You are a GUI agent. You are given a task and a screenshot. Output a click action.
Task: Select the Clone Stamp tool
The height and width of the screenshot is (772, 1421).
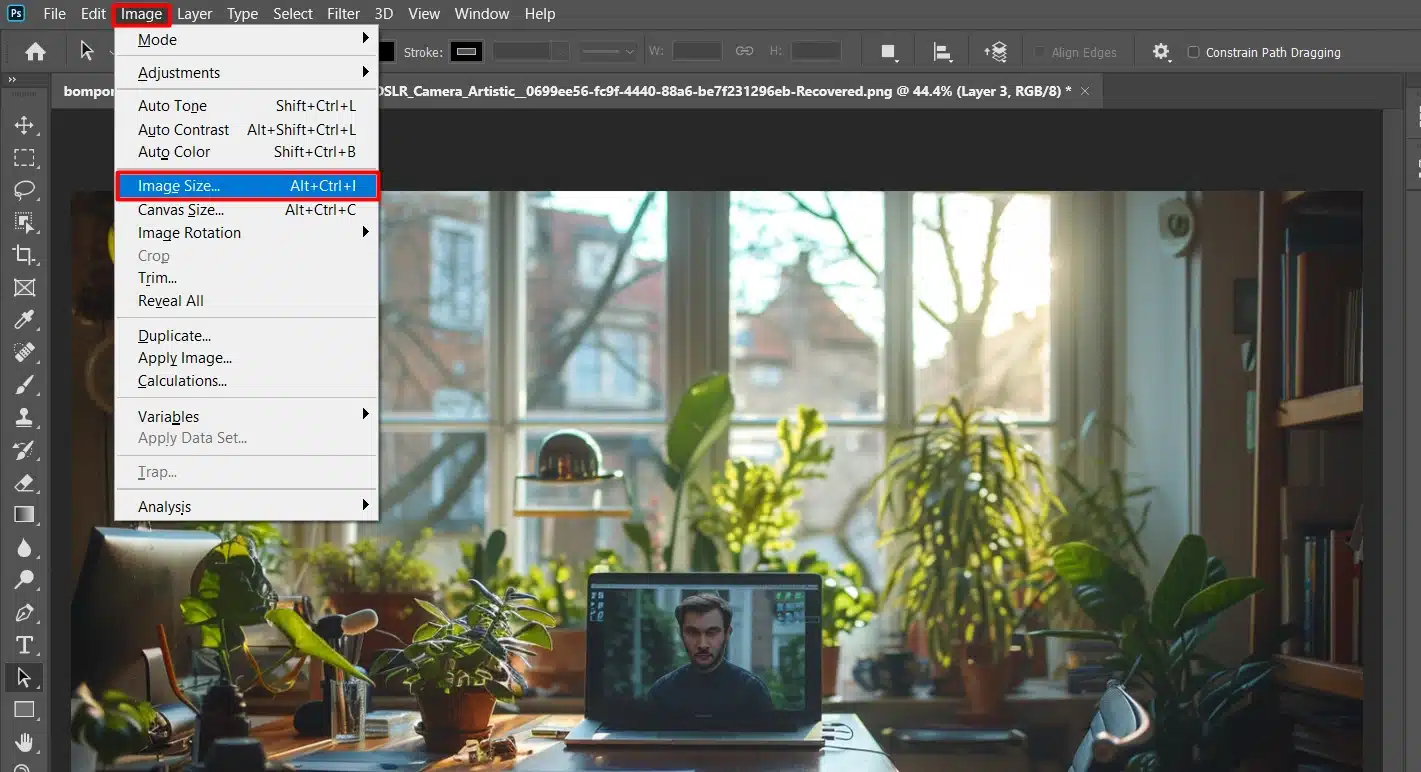click(24, 417)
